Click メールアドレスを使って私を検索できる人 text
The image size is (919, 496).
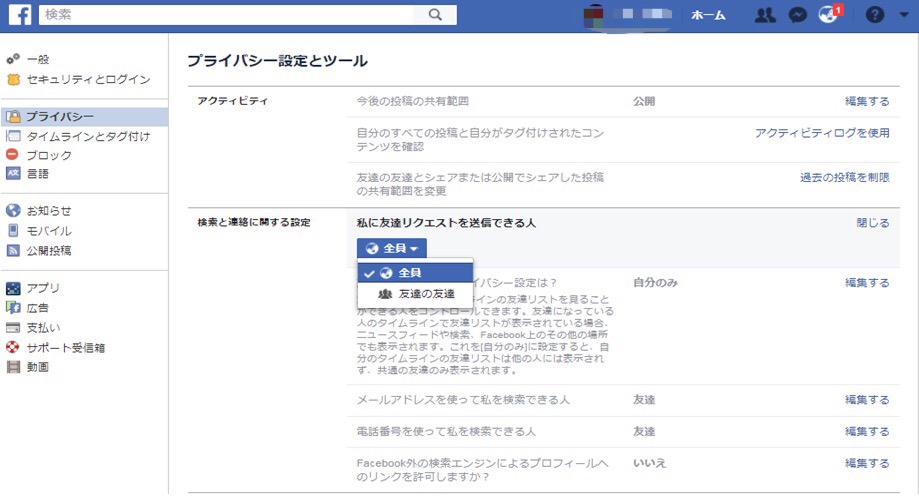pyautogui.click(x=463, y=400)
